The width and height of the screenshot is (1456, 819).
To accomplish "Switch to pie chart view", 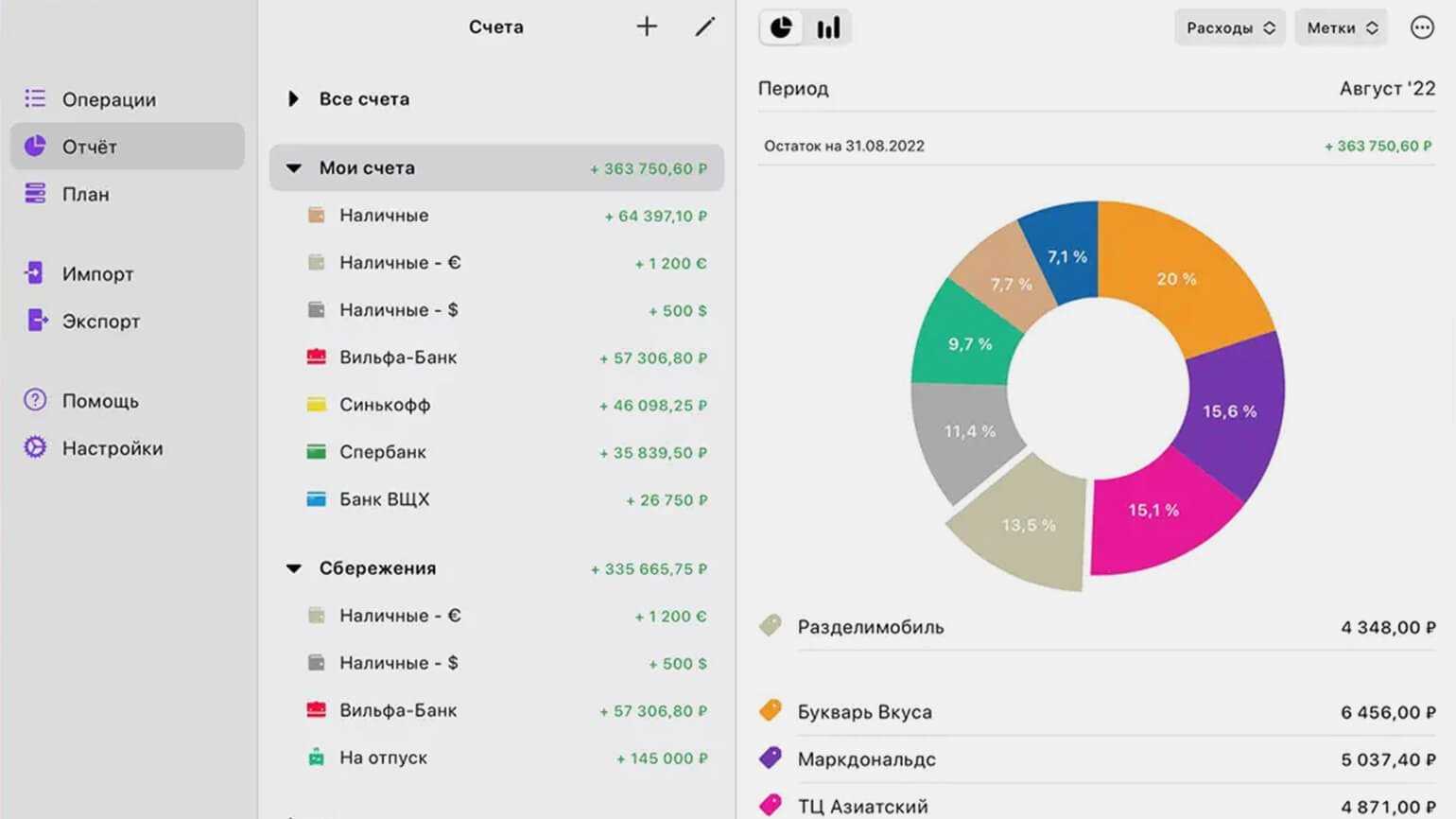I will (781, 27).
